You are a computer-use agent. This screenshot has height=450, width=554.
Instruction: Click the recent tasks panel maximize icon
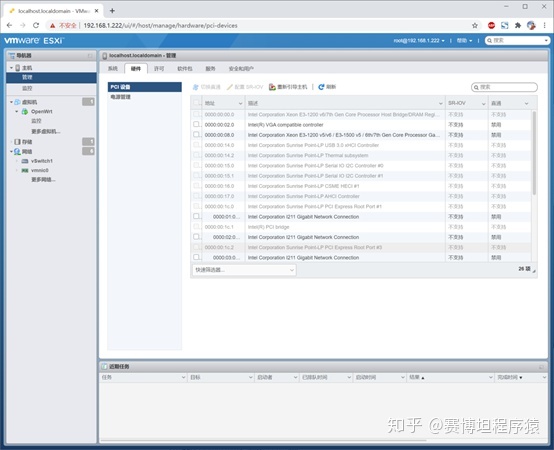(x=541, y=367)
